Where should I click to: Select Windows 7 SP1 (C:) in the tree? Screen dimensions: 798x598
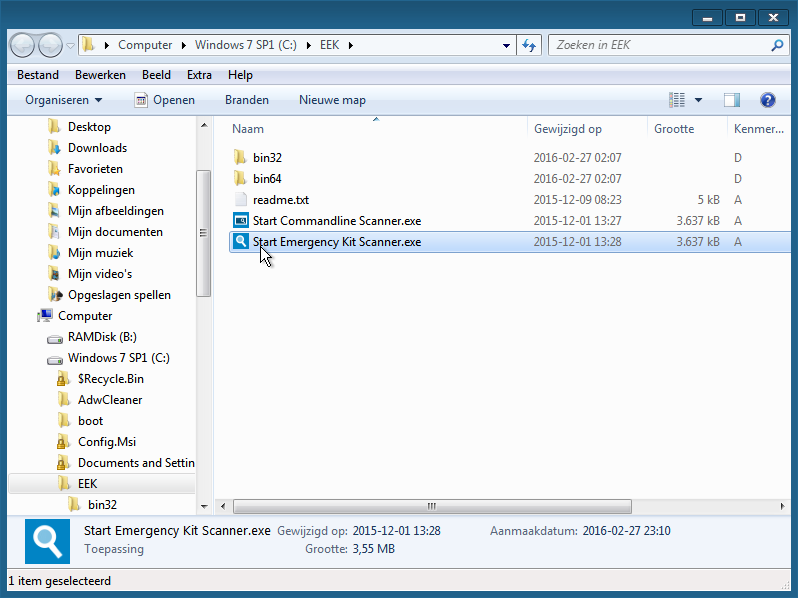click(x=119, y=358)
